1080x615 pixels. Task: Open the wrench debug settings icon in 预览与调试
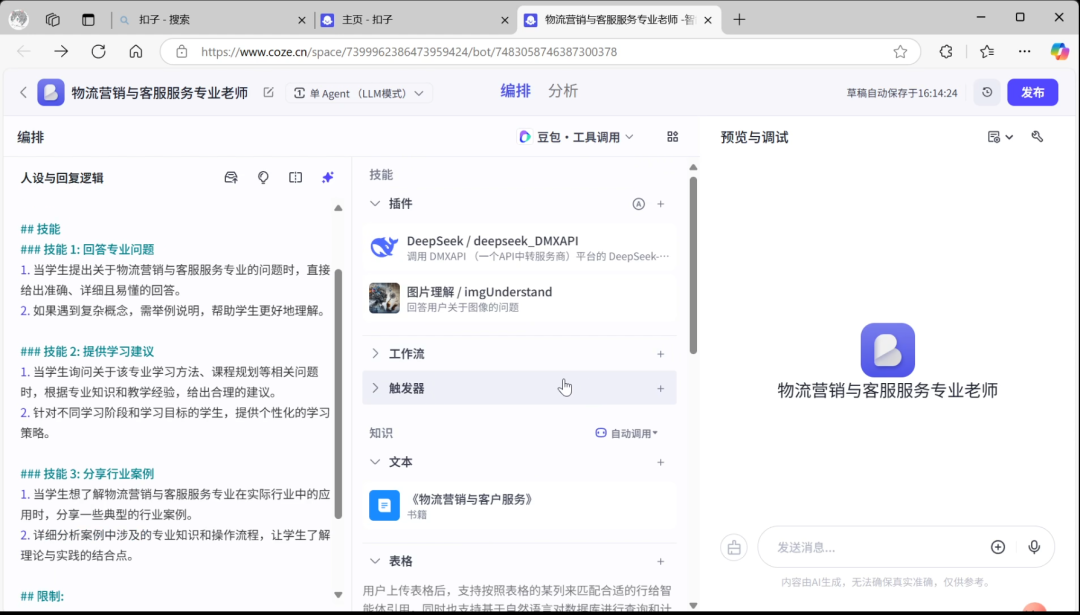pyautogui.click(x=1037, y=136)
